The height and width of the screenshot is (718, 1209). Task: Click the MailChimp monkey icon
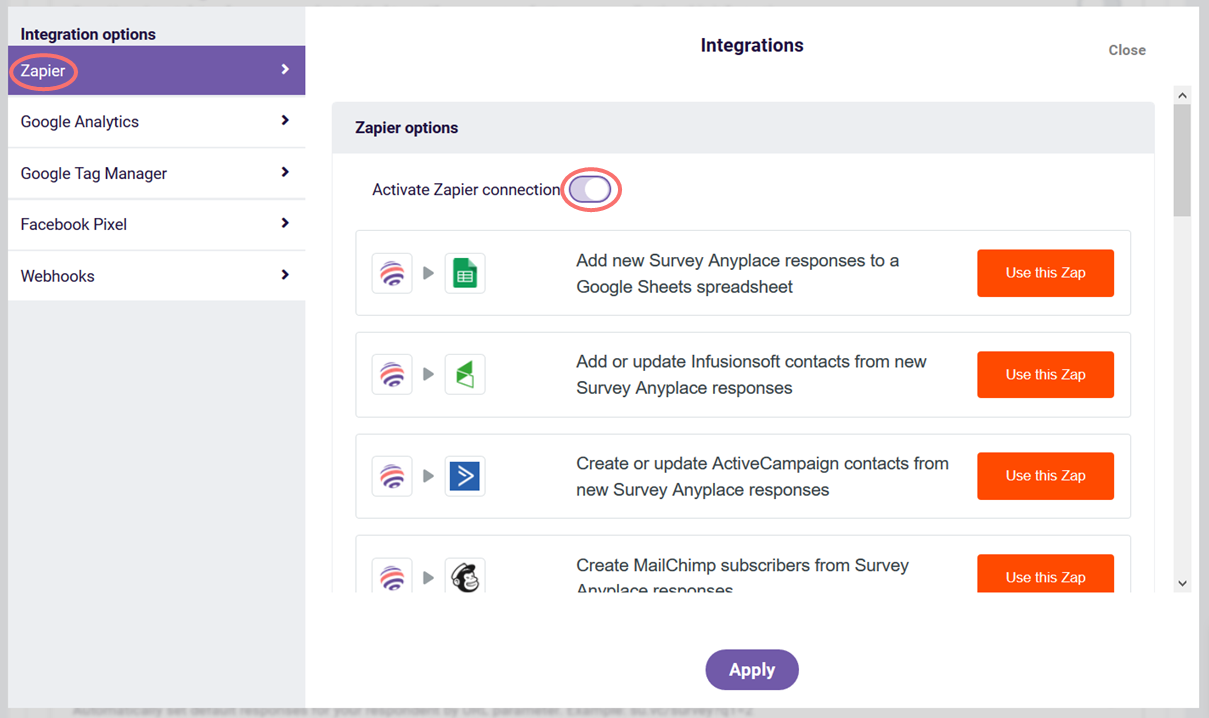465,577
